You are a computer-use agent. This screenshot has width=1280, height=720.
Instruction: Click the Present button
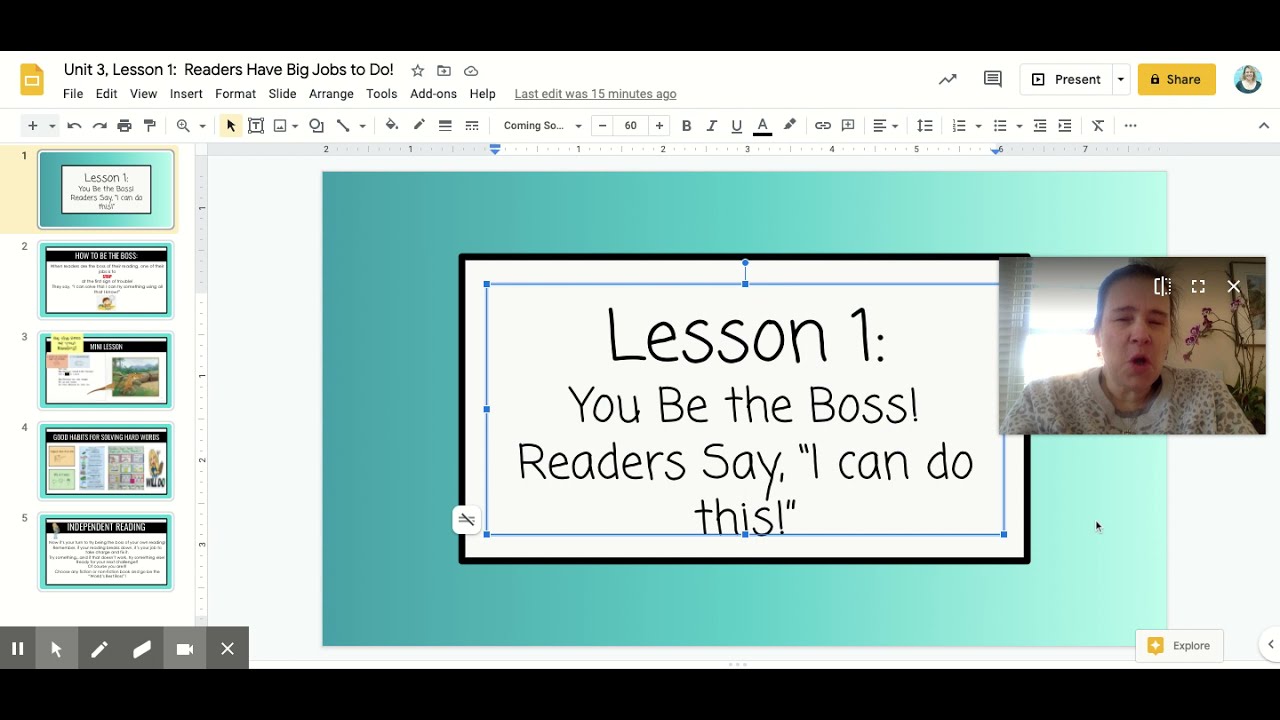1066,80
